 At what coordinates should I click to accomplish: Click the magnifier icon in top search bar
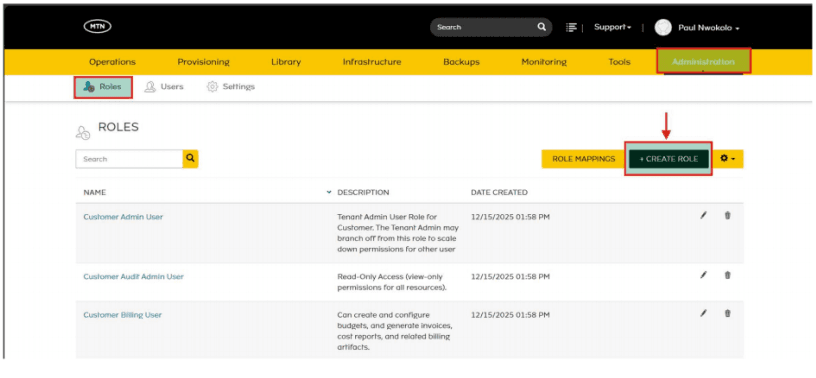pos(542,27)
